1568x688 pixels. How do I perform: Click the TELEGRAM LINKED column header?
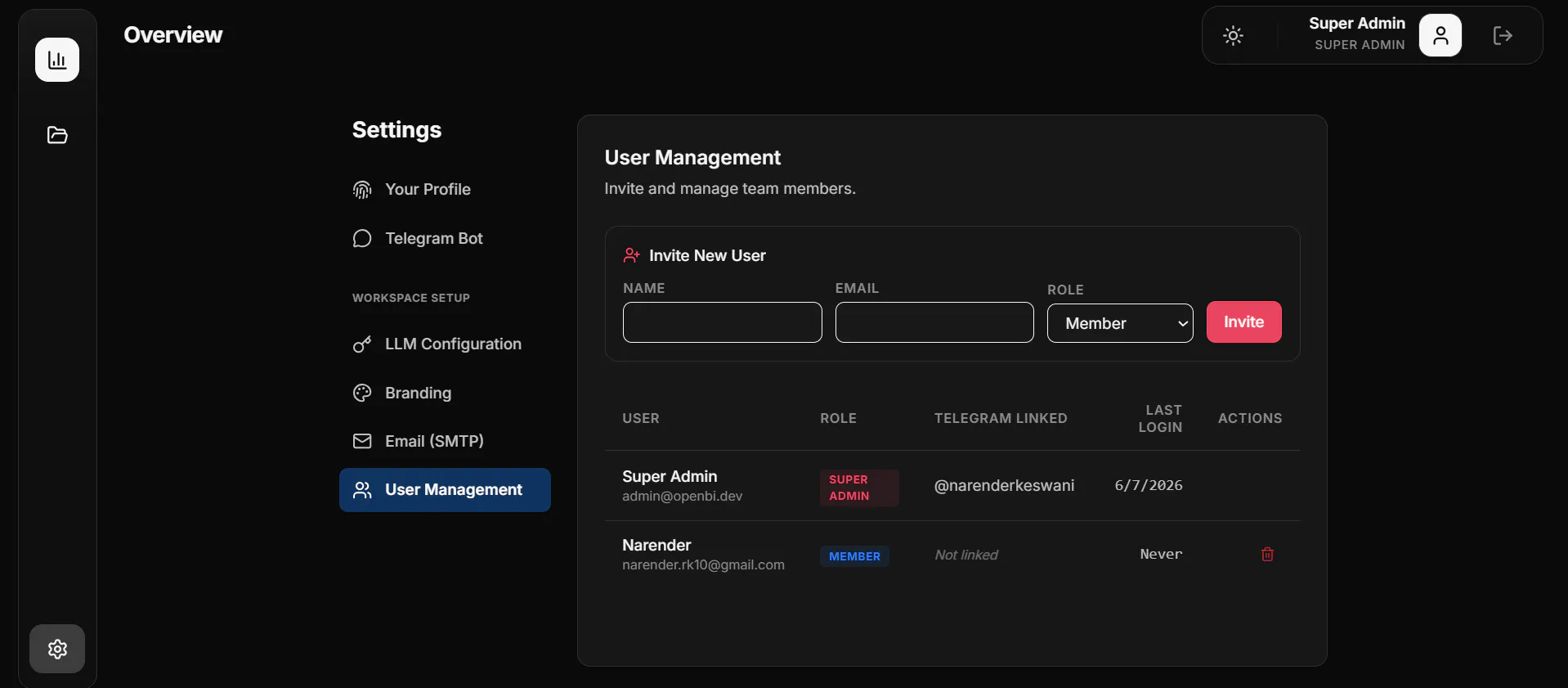pyautogui.click(x=1001, y=418)
